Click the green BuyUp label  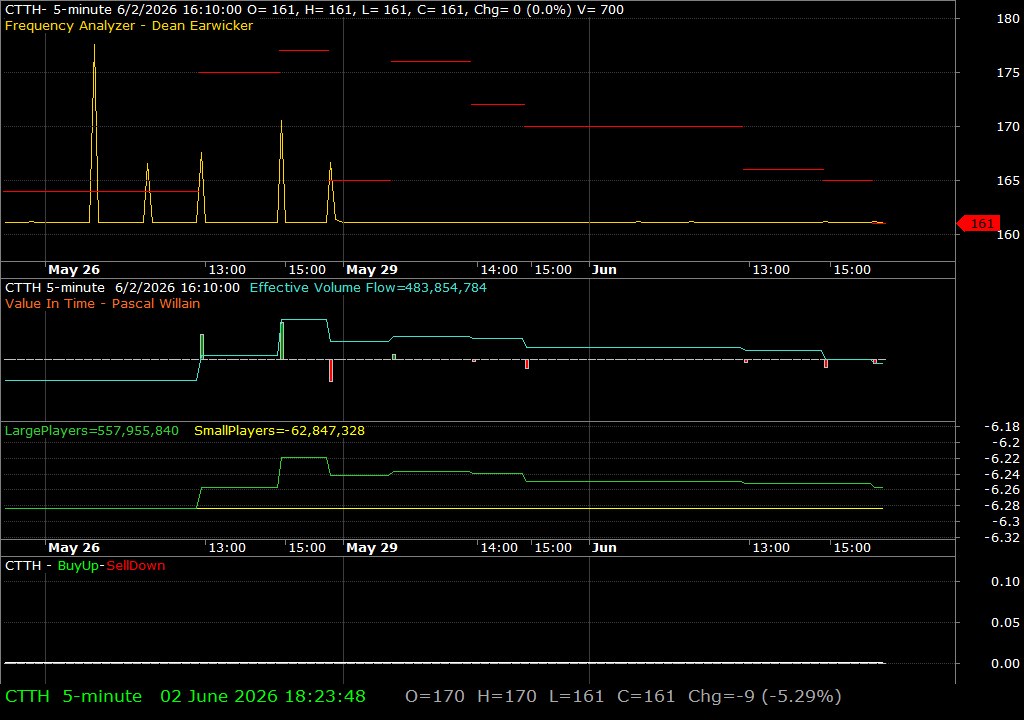point(78,566)
